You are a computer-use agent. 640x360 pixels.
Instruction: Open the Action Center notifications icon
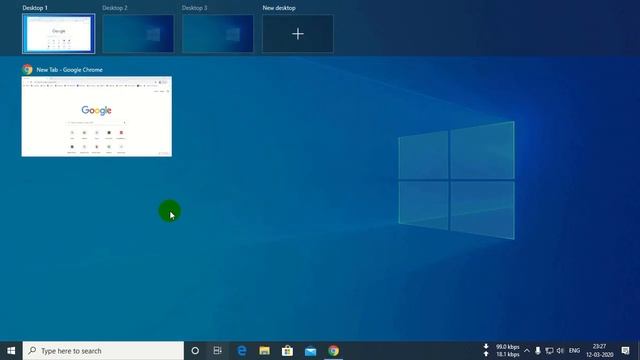coord(625,351)
